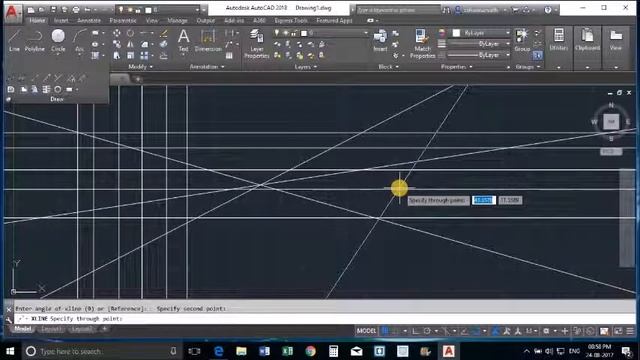The image size is (640, 360).
Task: Click the Erase tool icon
Action: 164,33
